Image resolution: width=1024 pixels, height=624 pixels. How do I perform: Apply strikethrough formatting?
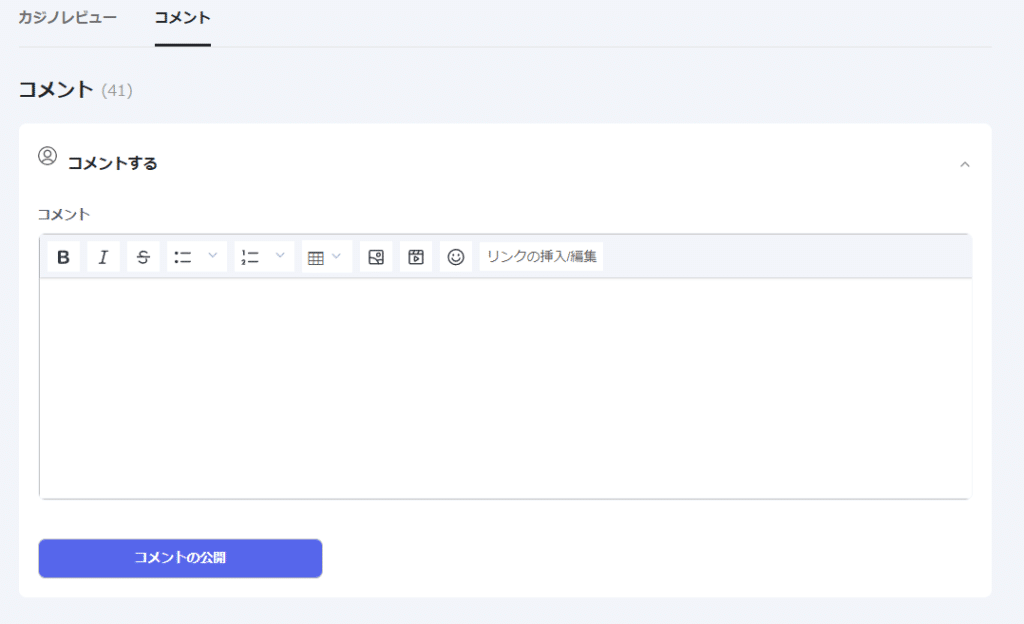click(x=143, y=257)
